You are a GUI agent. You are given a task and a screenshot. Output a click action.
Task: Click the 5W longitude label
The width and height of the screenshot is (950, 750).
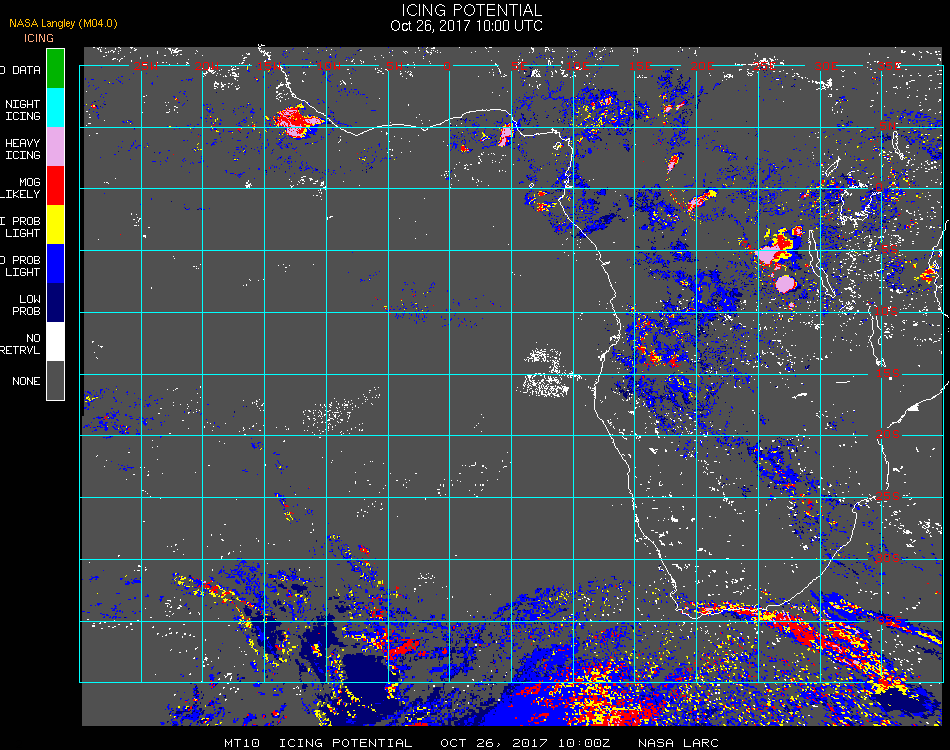tap(394, 66)
